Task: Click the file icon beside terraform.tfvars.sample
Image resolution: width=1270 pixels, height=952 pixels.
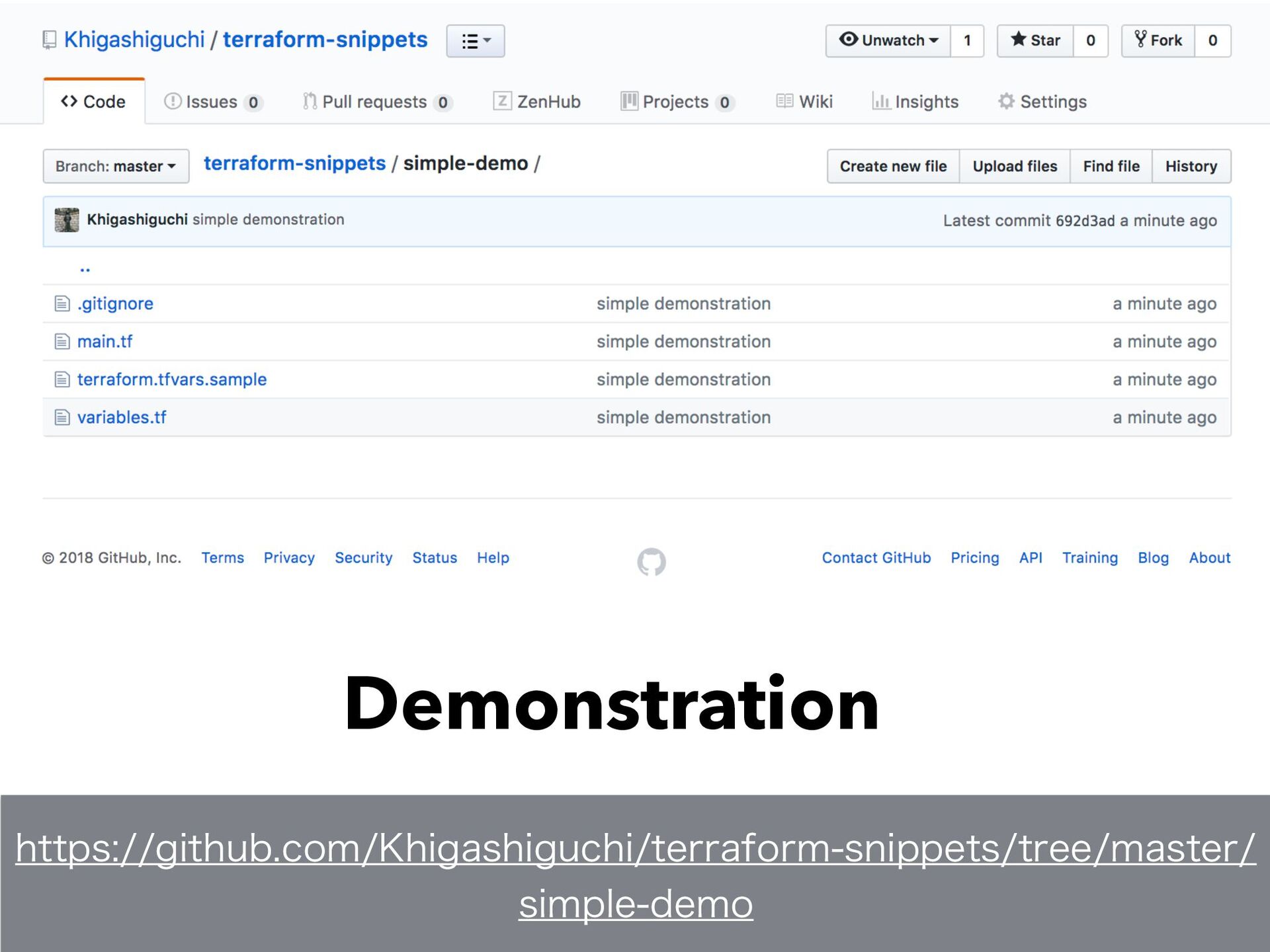Action: point(62,379)
